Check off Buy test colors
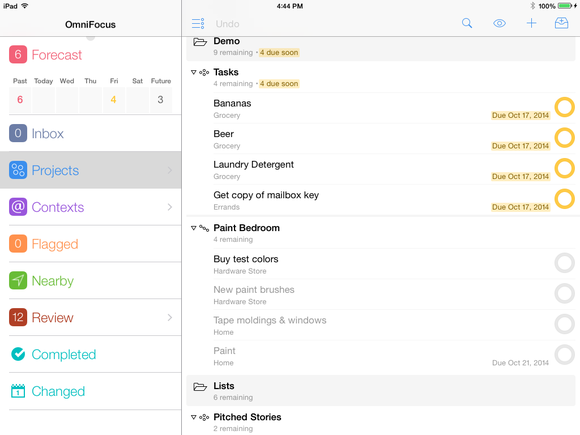The width and height of the screenshot is (580, 435). point(564,263)
